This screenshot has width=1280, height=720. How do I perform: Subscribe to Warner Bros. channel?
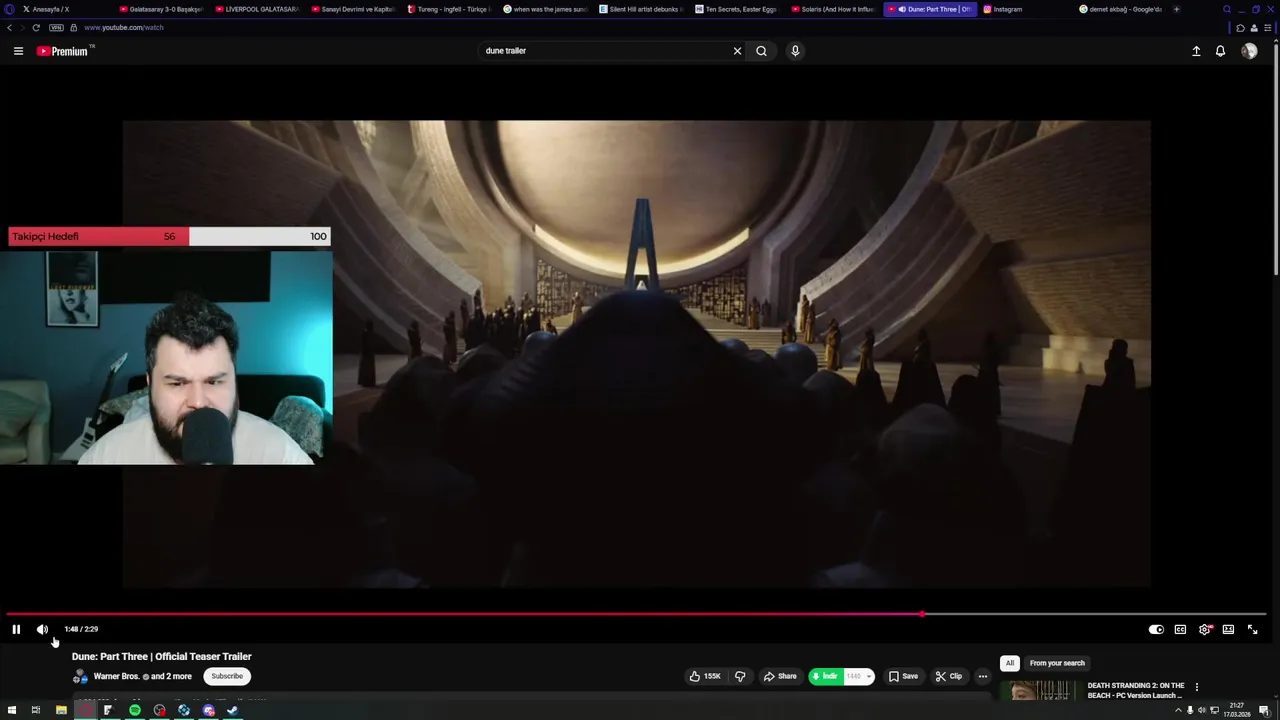[x=227, y=676]
